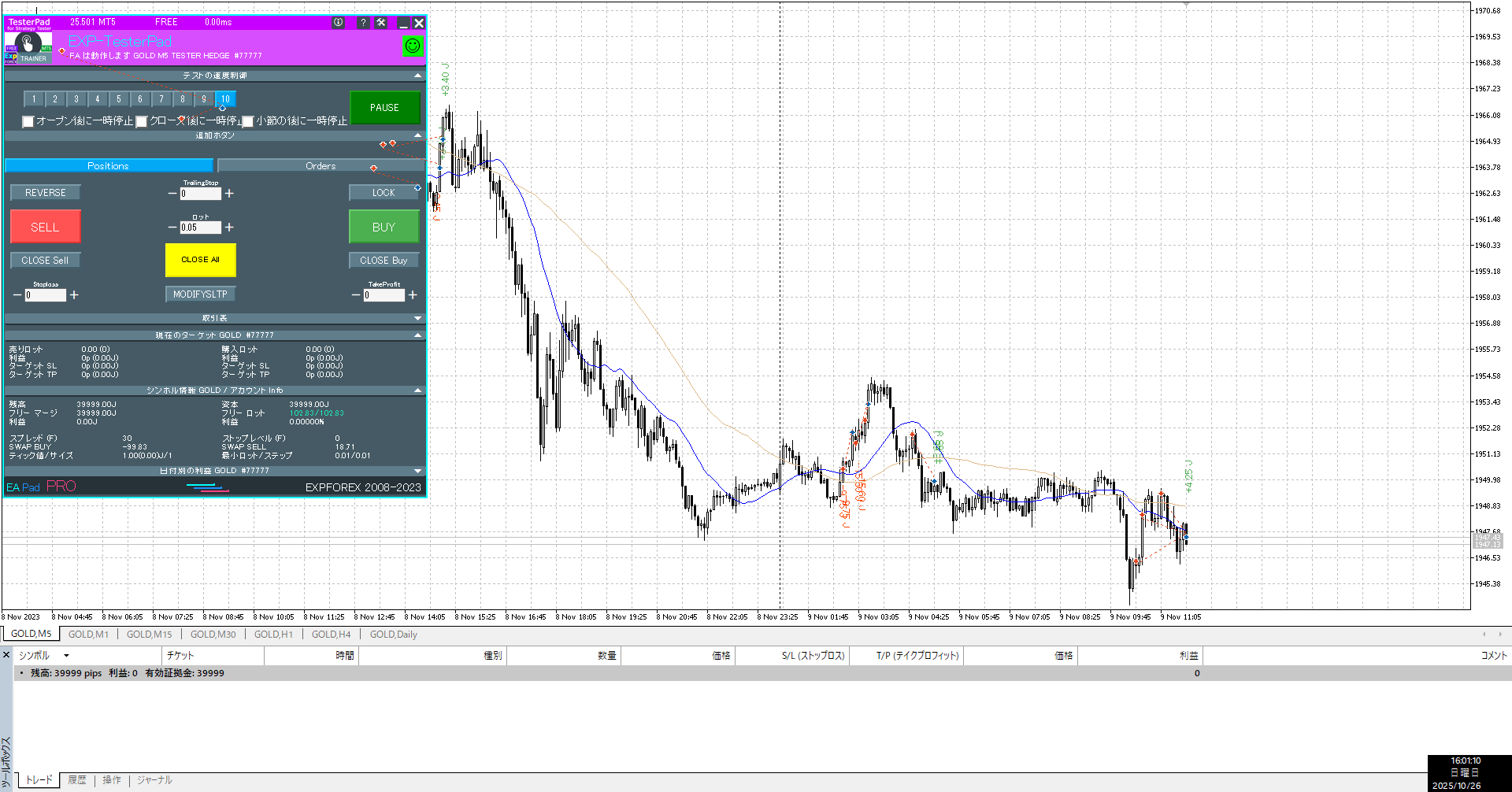Decrease Stoploss with minus icon
The height and width of the screenshot is (792, 1512).
[x=17, y=295]
